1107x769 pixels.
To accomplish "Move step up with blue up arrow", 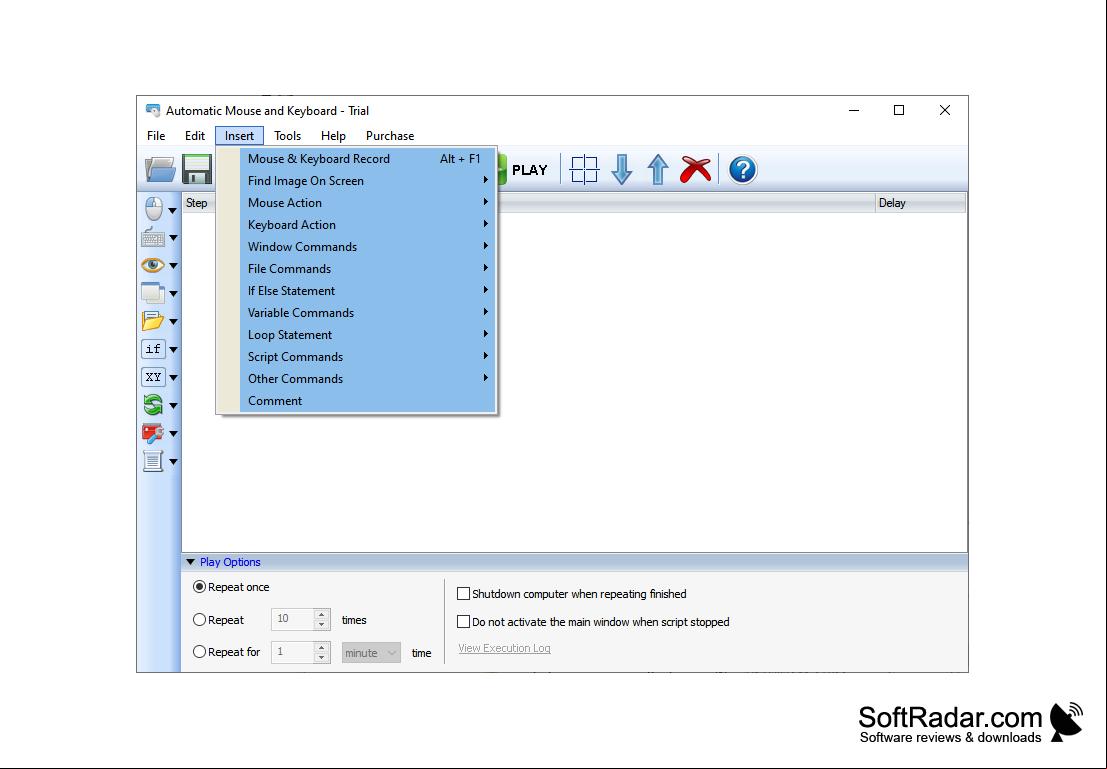I will pos(658,169).
